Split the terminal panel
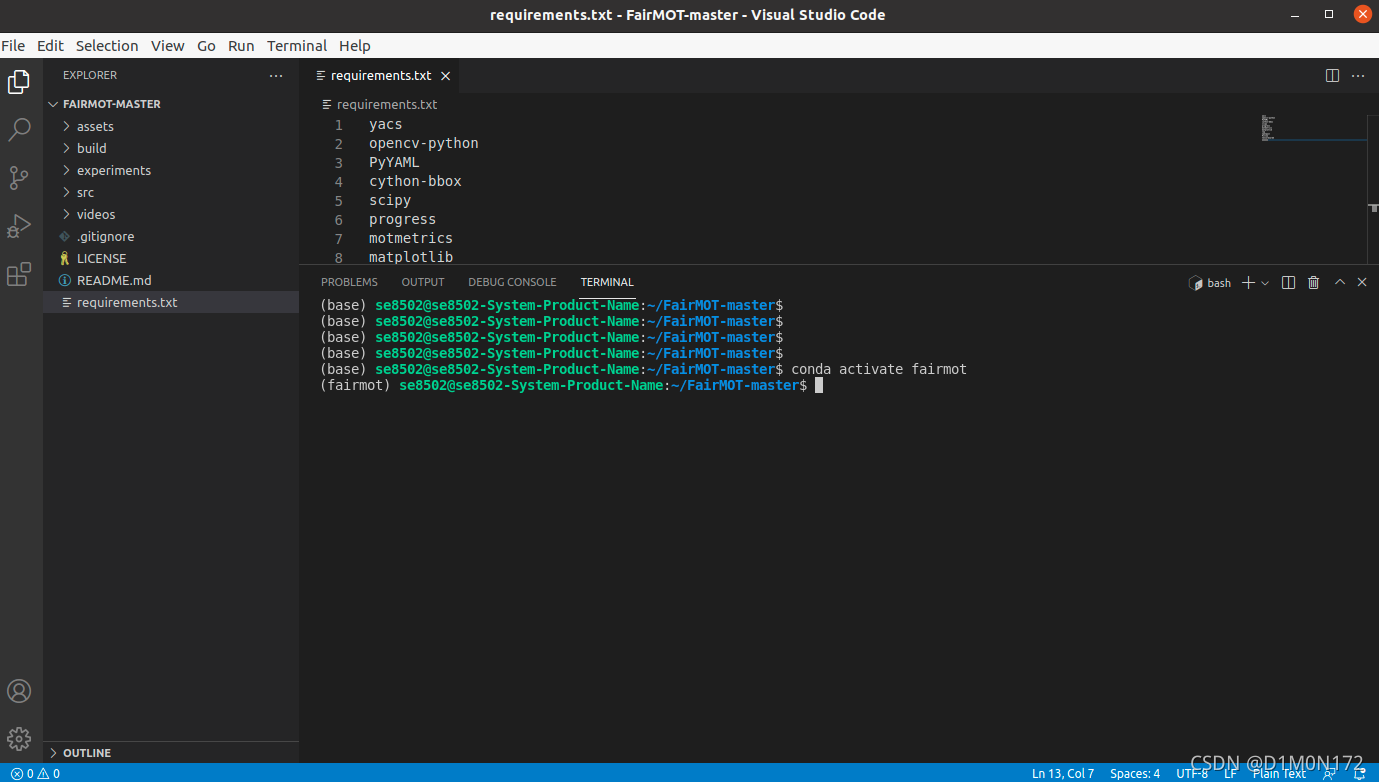Screen dimensions: 1379x782 pyautogui.click(x=1288, y=283)
